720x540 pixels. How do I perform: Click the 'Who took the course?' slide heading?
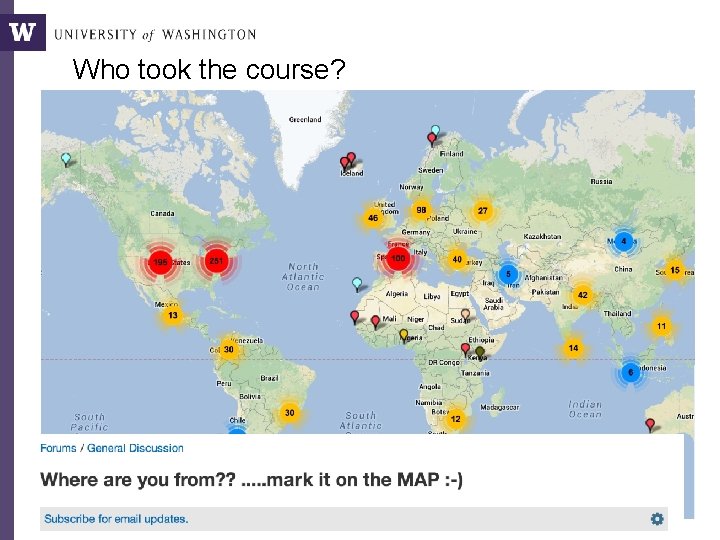pyautogui.click(x=209, y=69)
